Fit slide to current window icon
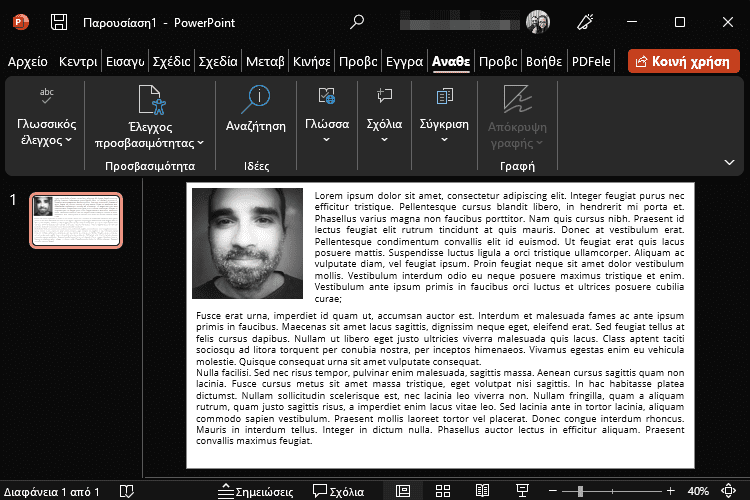 point(728,491)
